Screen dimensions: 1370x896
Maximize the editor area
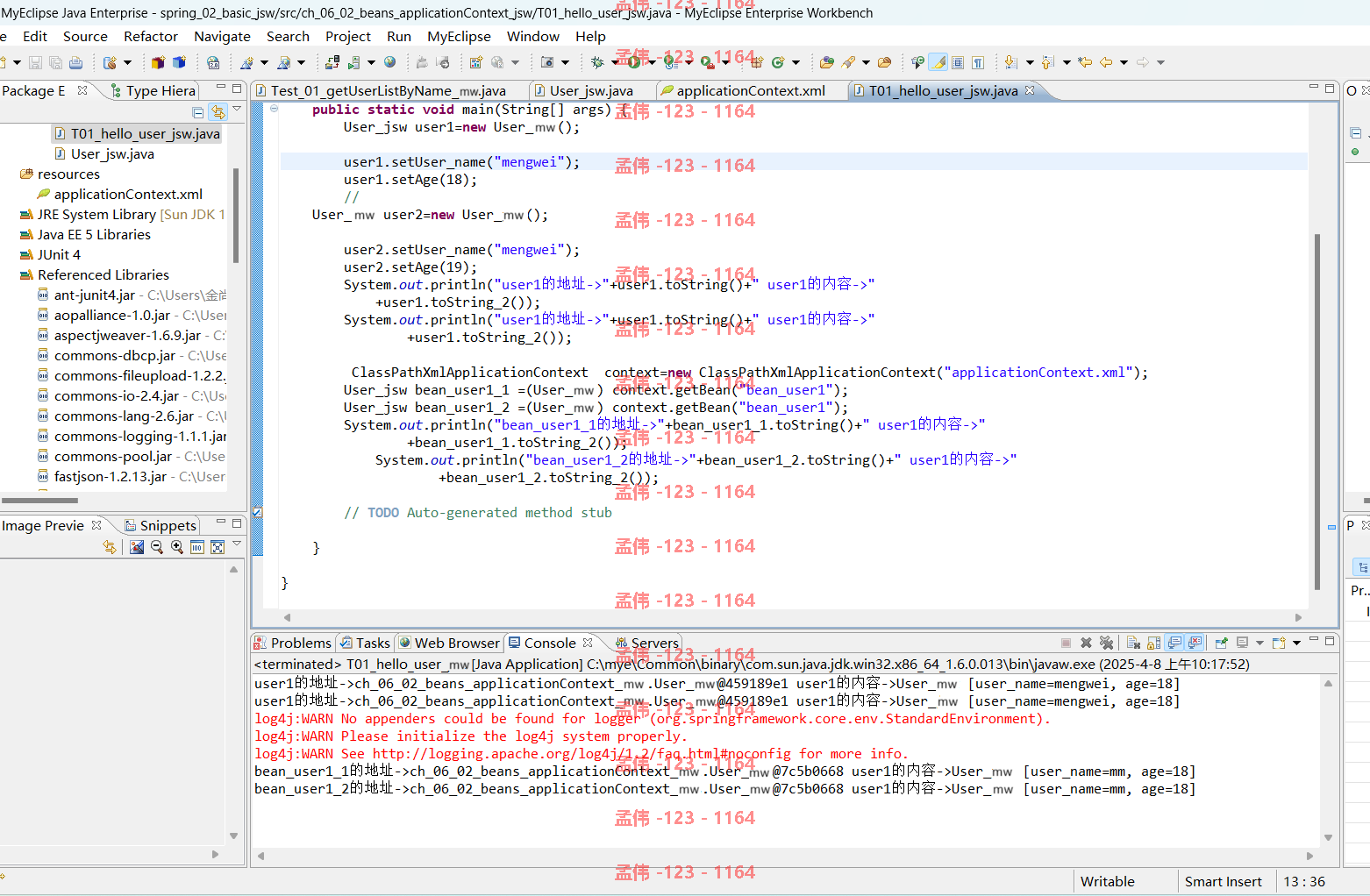tap(1330, 89)
